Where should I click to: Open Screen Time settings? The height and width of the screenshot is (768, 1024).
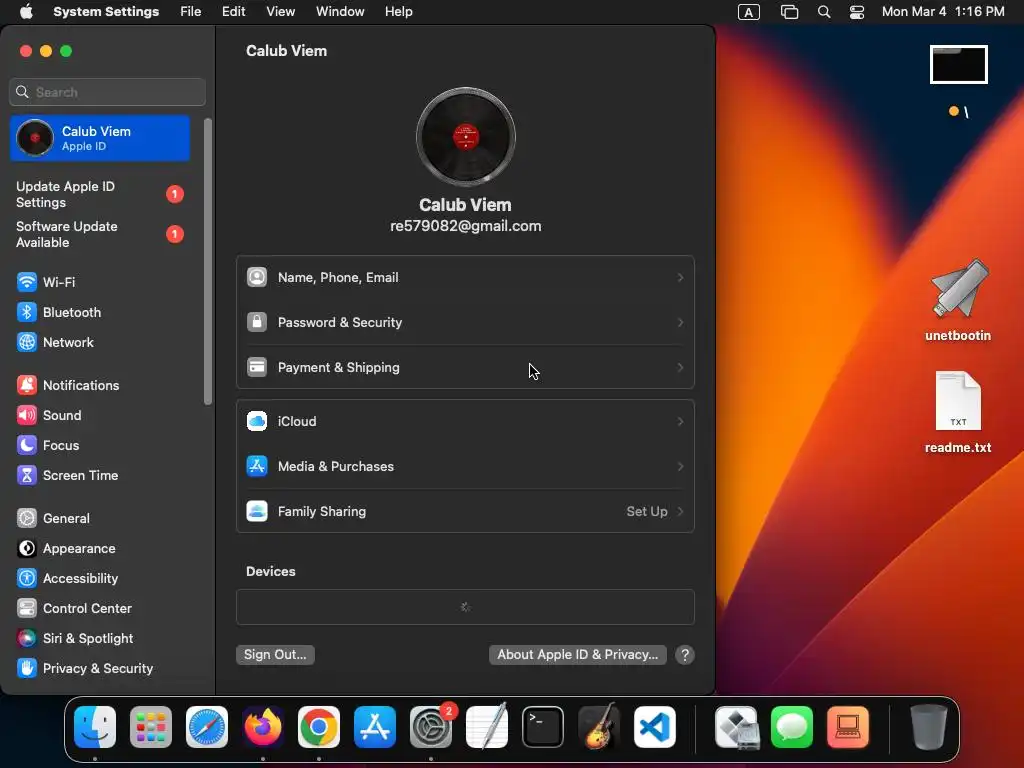pos(67,475)
